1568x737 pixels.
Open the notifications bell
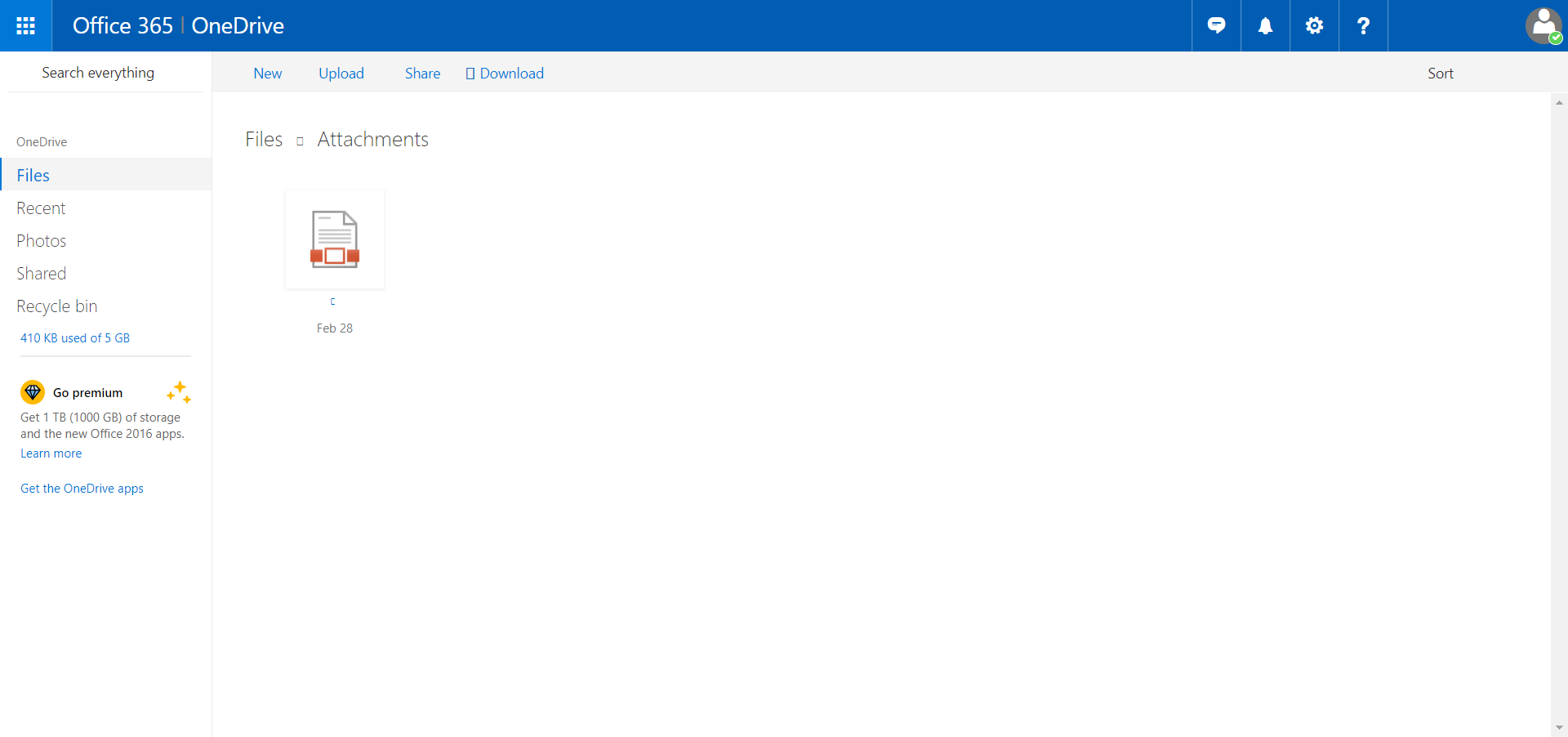(x=1265, y=25)
